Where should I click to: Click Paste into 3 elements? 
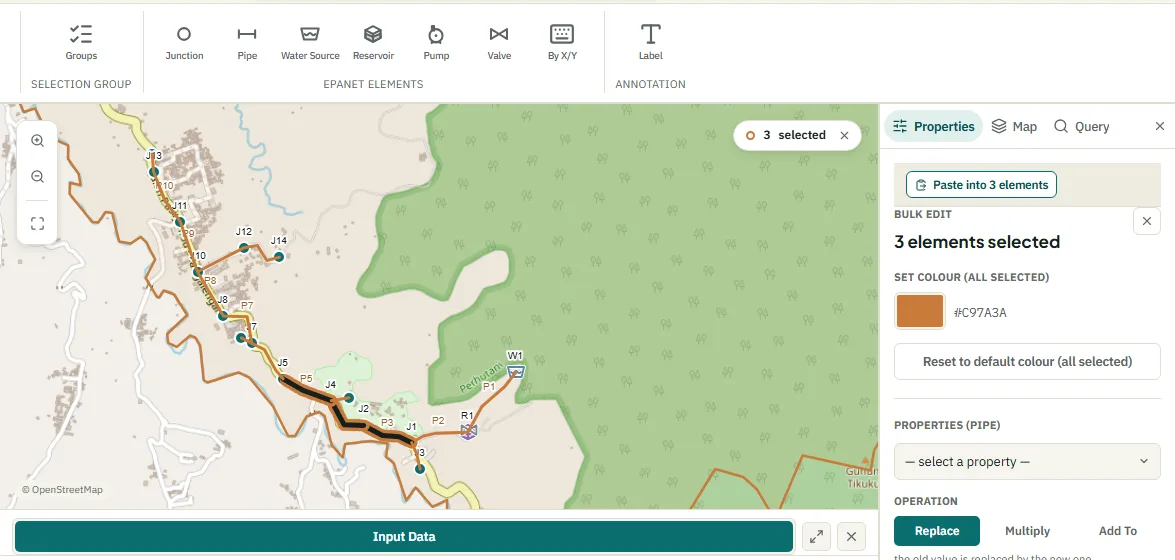[x=981, y=184]
